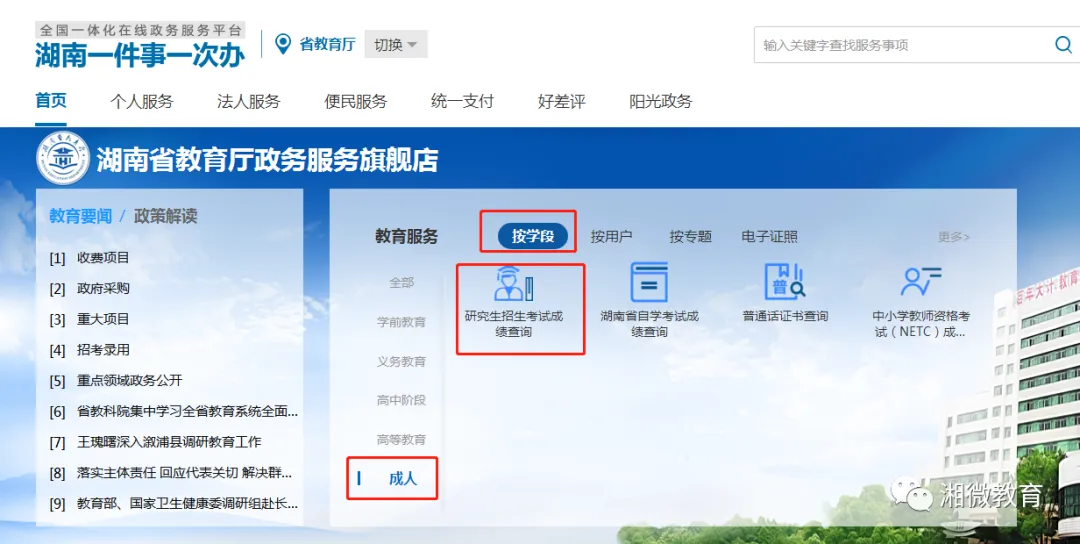Select 全部 in stage sidebar
1080x544 pixels.
pos(402,282)
